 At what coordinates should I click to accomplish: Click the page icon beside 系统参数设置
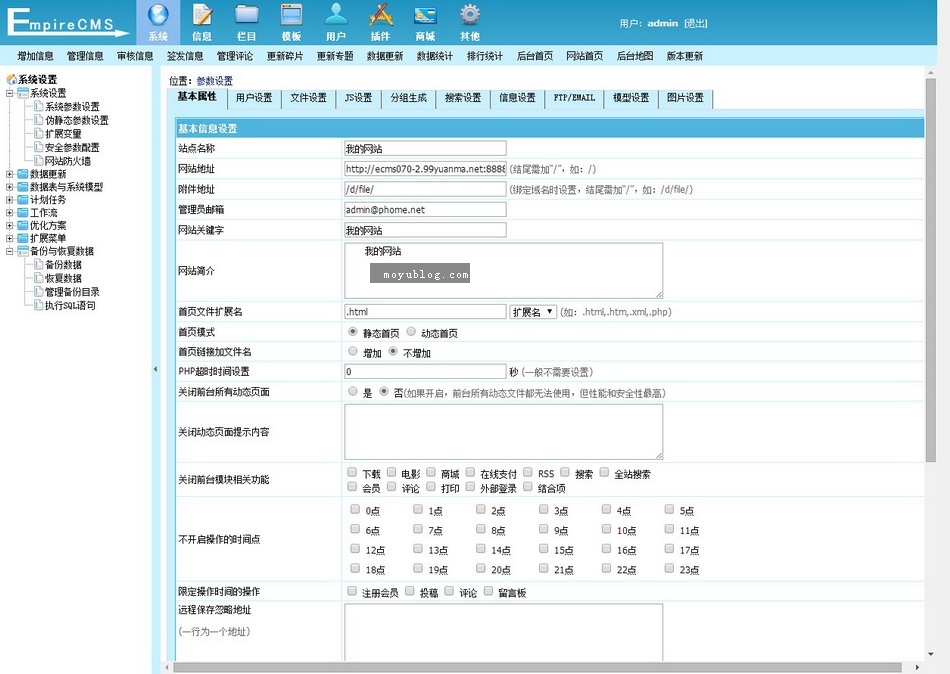point(39,106)
